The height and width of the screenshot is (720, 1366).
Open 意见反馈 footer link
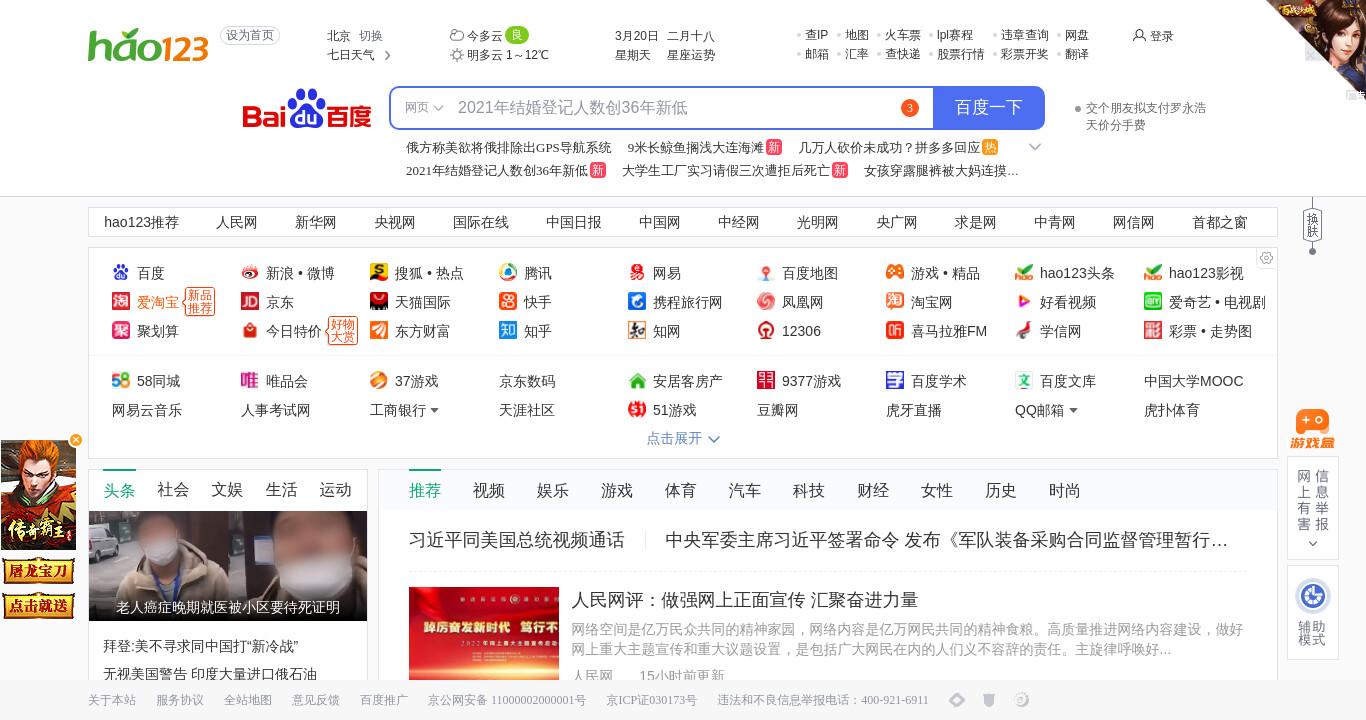tap(316, 700)
